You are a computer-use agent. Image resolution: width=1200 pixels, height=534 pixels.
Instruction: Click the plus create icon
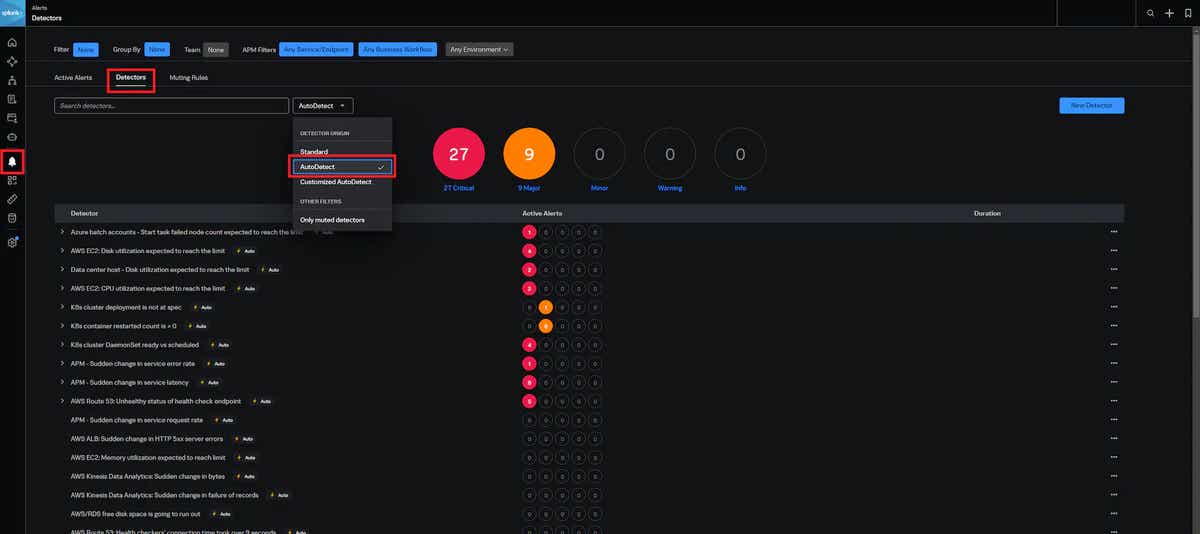tap(1169, 13)
